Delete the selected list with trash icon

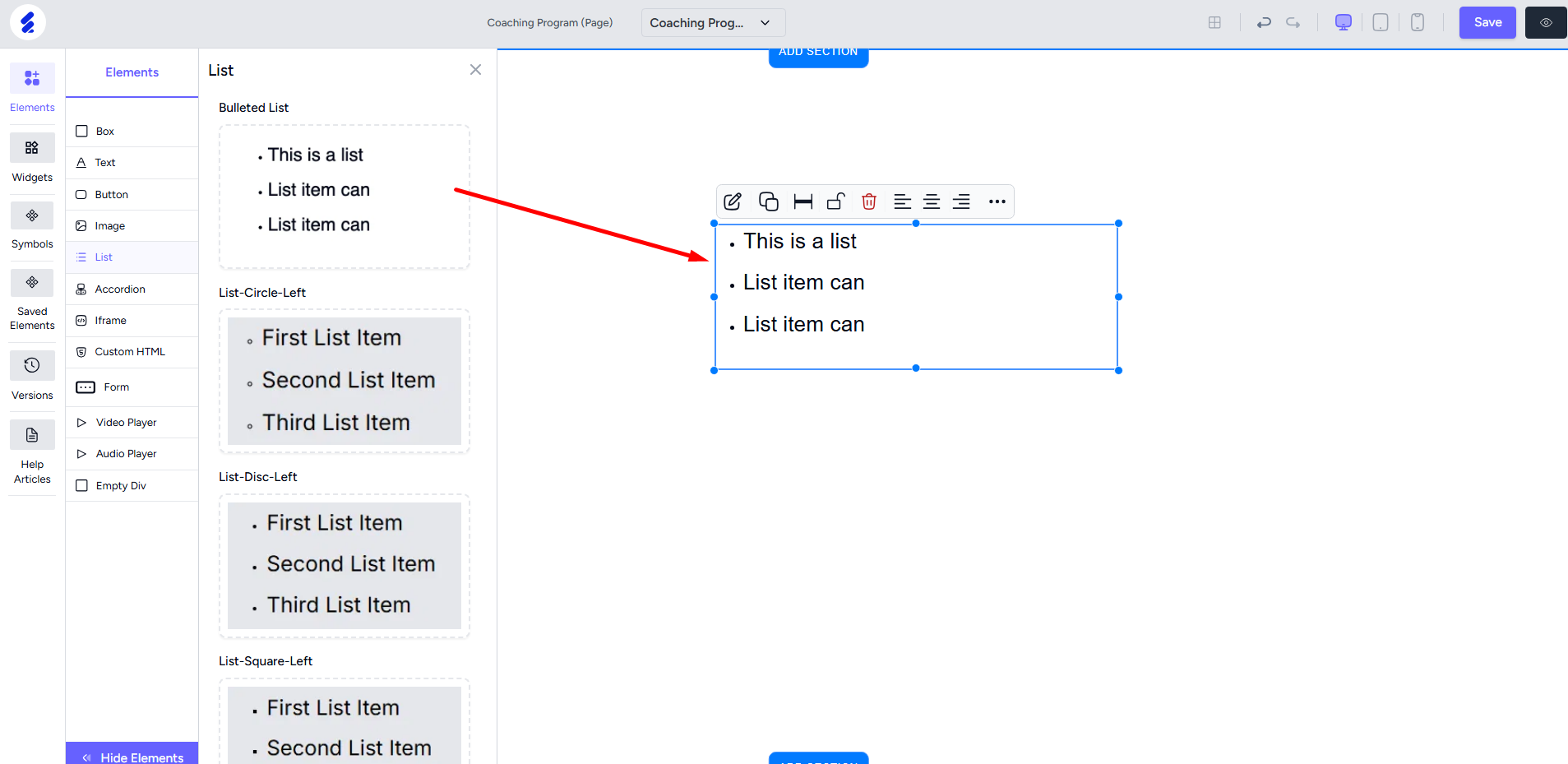(869, 201)
